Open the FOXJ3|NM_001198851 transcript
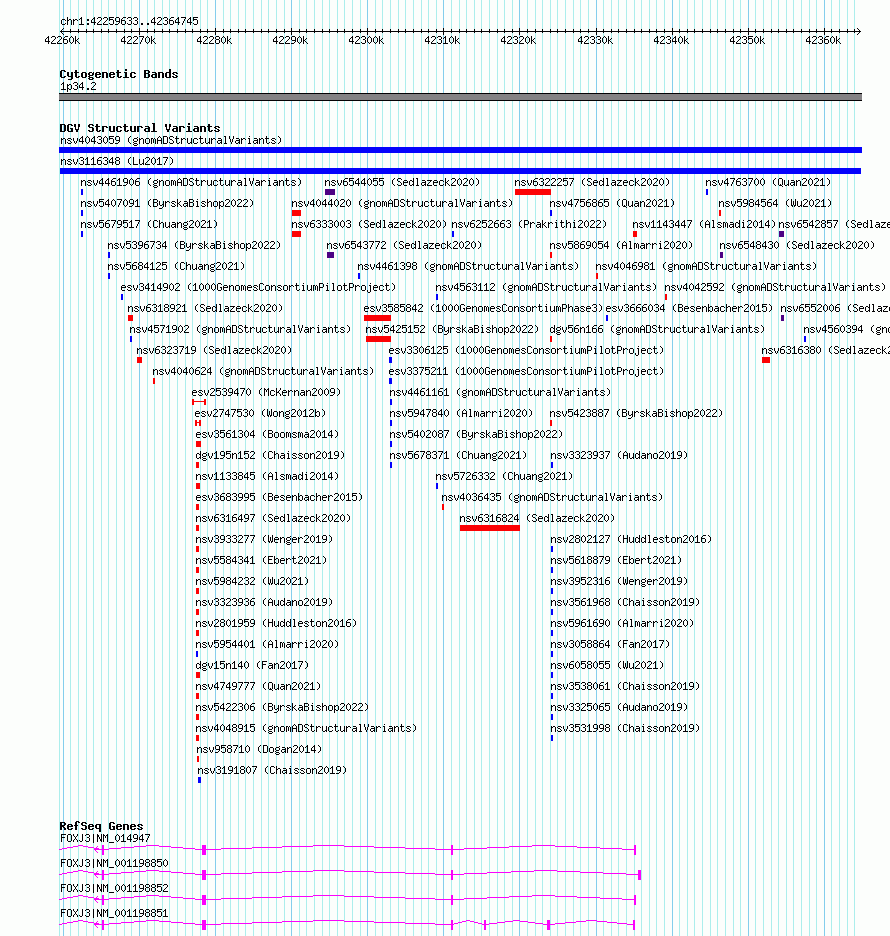The height and width of the screenshot is (936, 890). coord(347,925)
